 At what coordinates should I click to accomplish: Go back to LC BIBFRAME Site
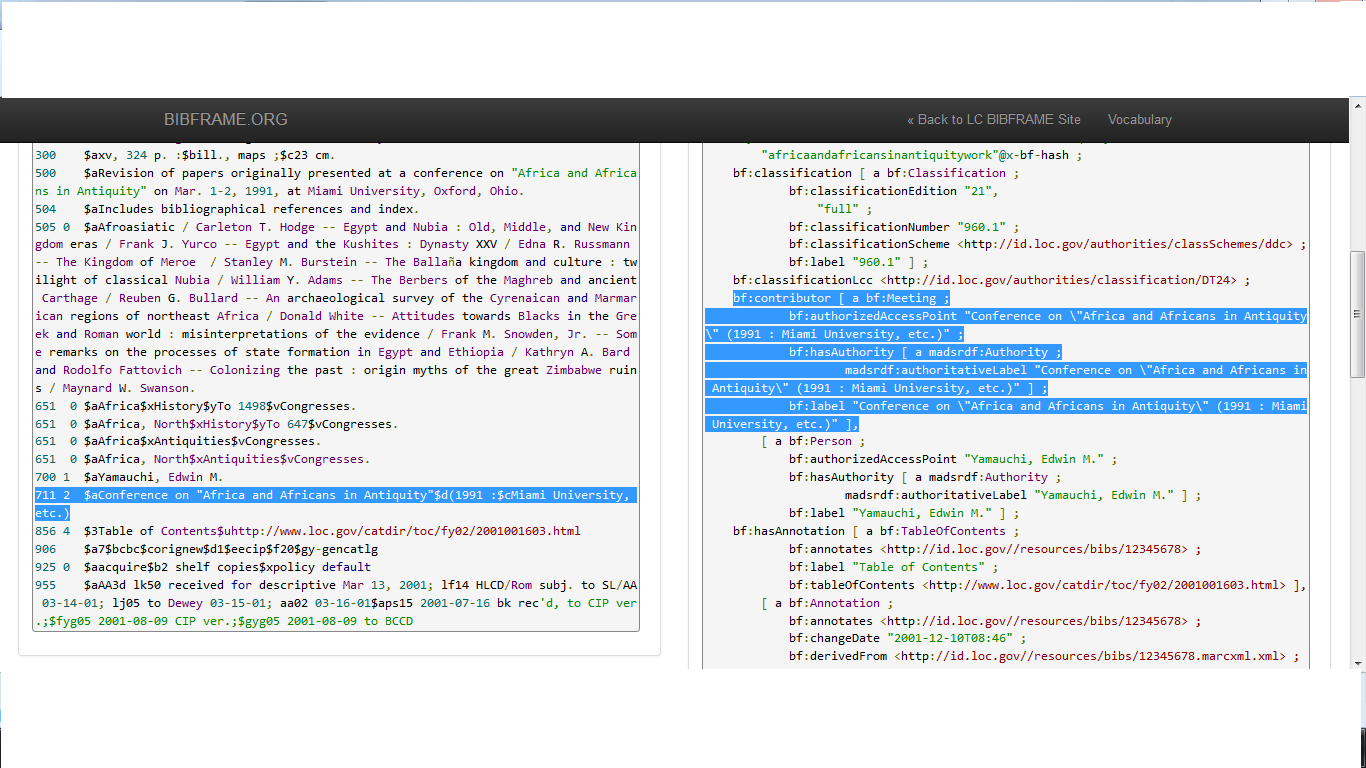click(994, 119)
